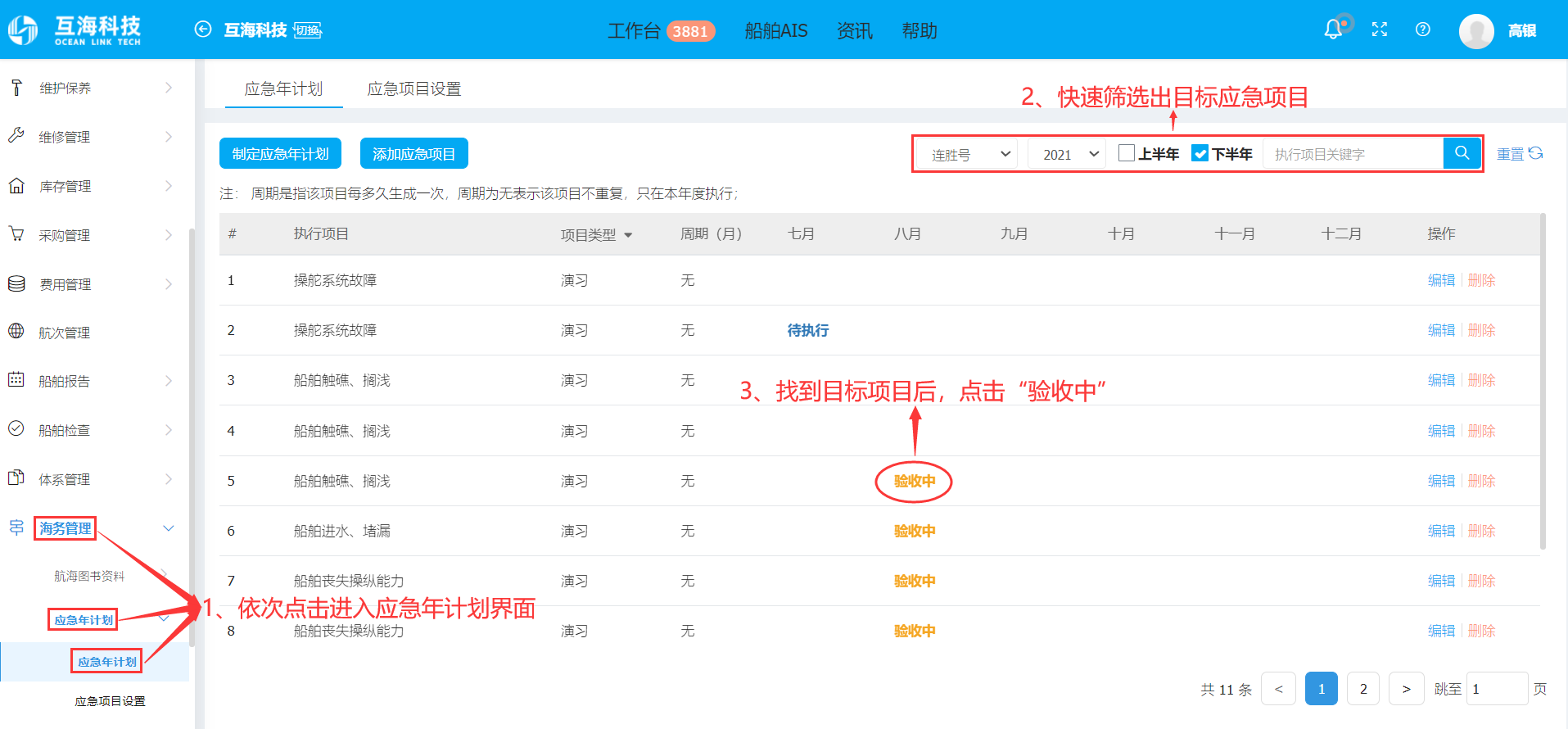Click the user avatar 高银
Image resolution: width=1568 pixels, height=729 pixels.
pos(1476,31)
